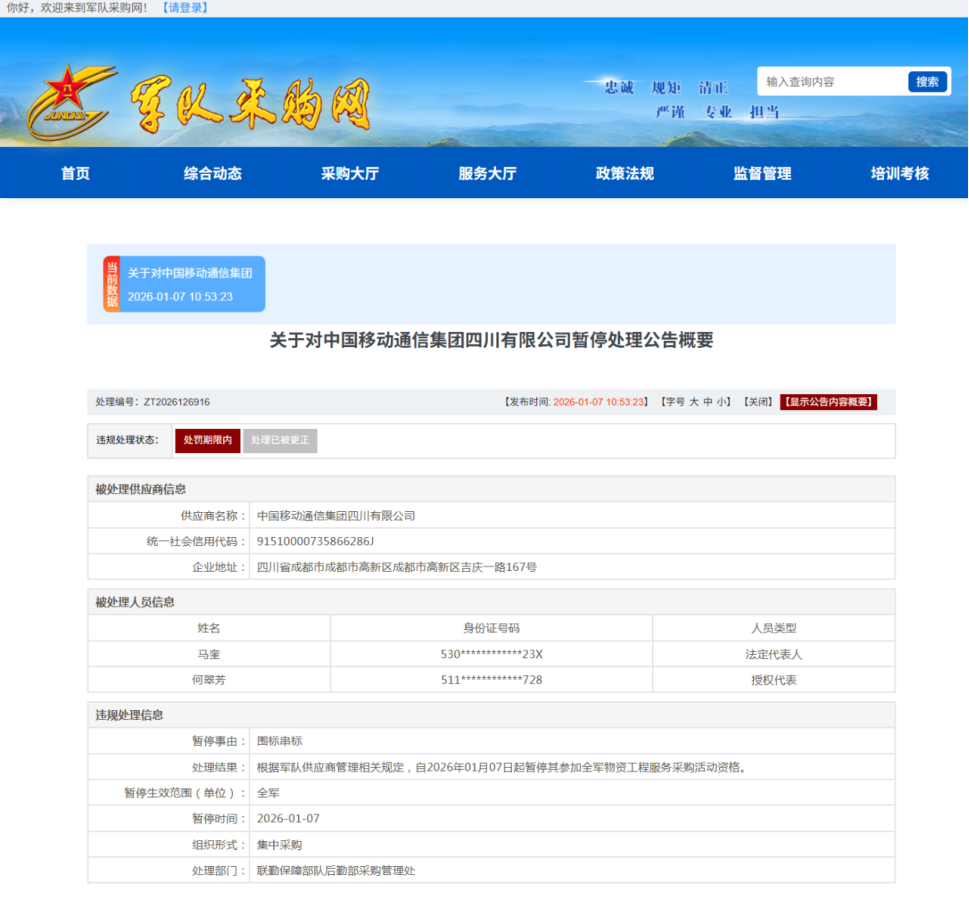This screenshot has width=969, height=901.
Task: Set font size to 小
Action: coord(721,402)
